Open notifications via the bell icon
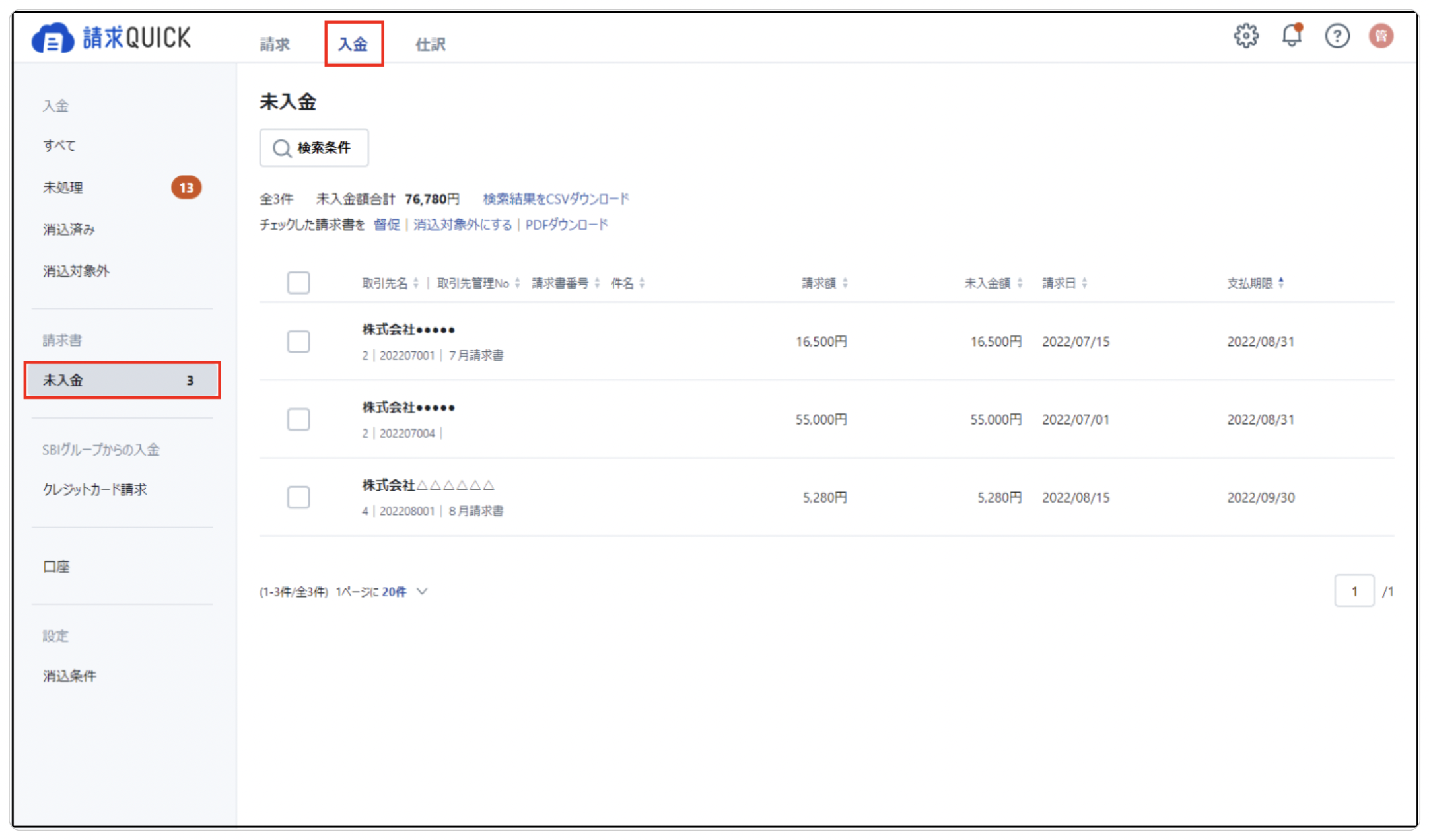This screenshot has height=840, width=1429. click(x=1292, y=37)
